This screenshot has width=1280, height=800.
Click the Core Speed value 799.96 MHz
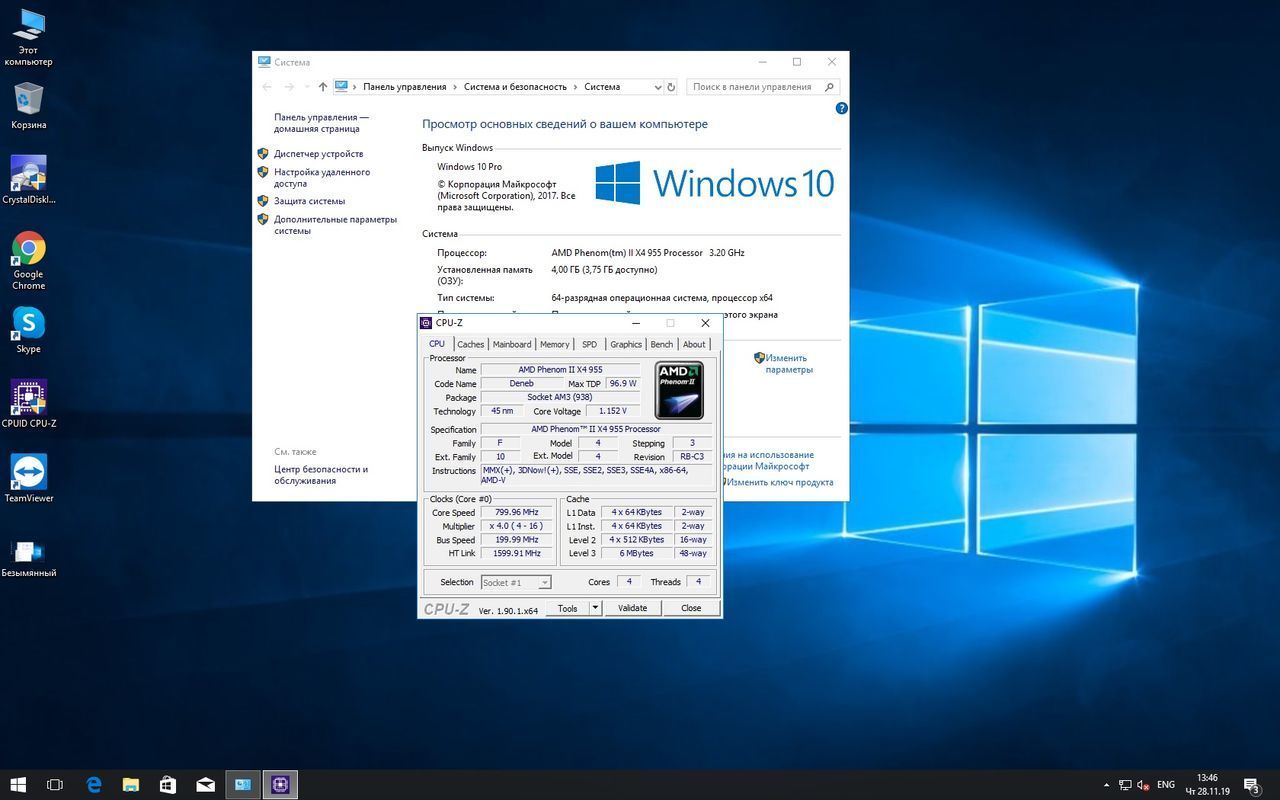pyautogui.click(x=517, y=512)
